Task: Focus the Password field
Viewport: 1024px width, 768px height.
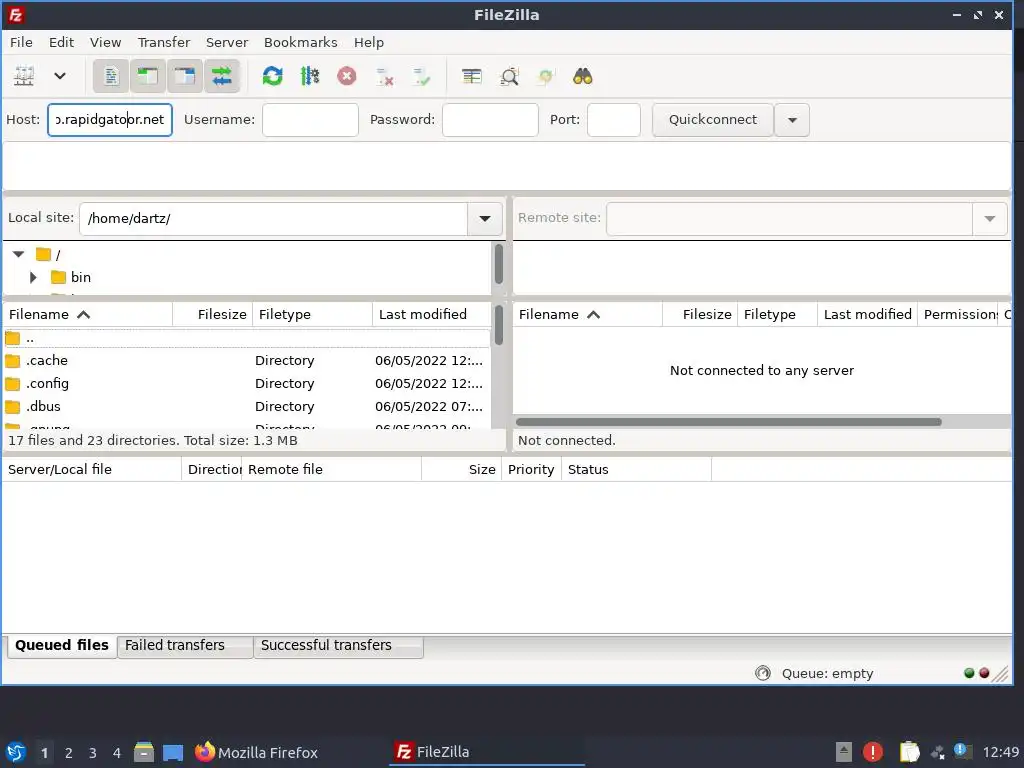Action: [490, 120]
